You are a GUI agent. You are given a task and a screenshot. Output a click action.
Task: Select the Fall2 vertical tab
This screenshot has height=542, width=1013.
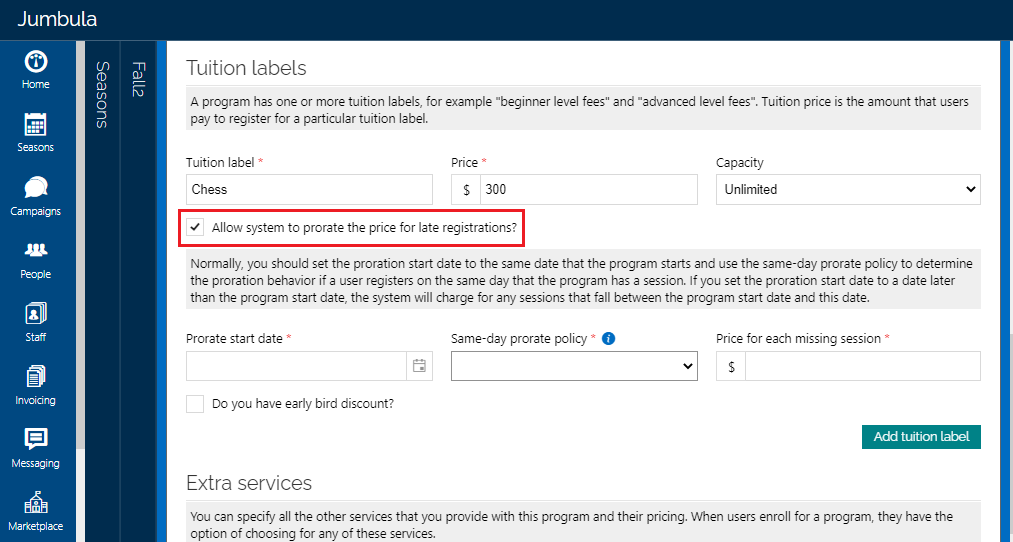[x=138, y=79]
